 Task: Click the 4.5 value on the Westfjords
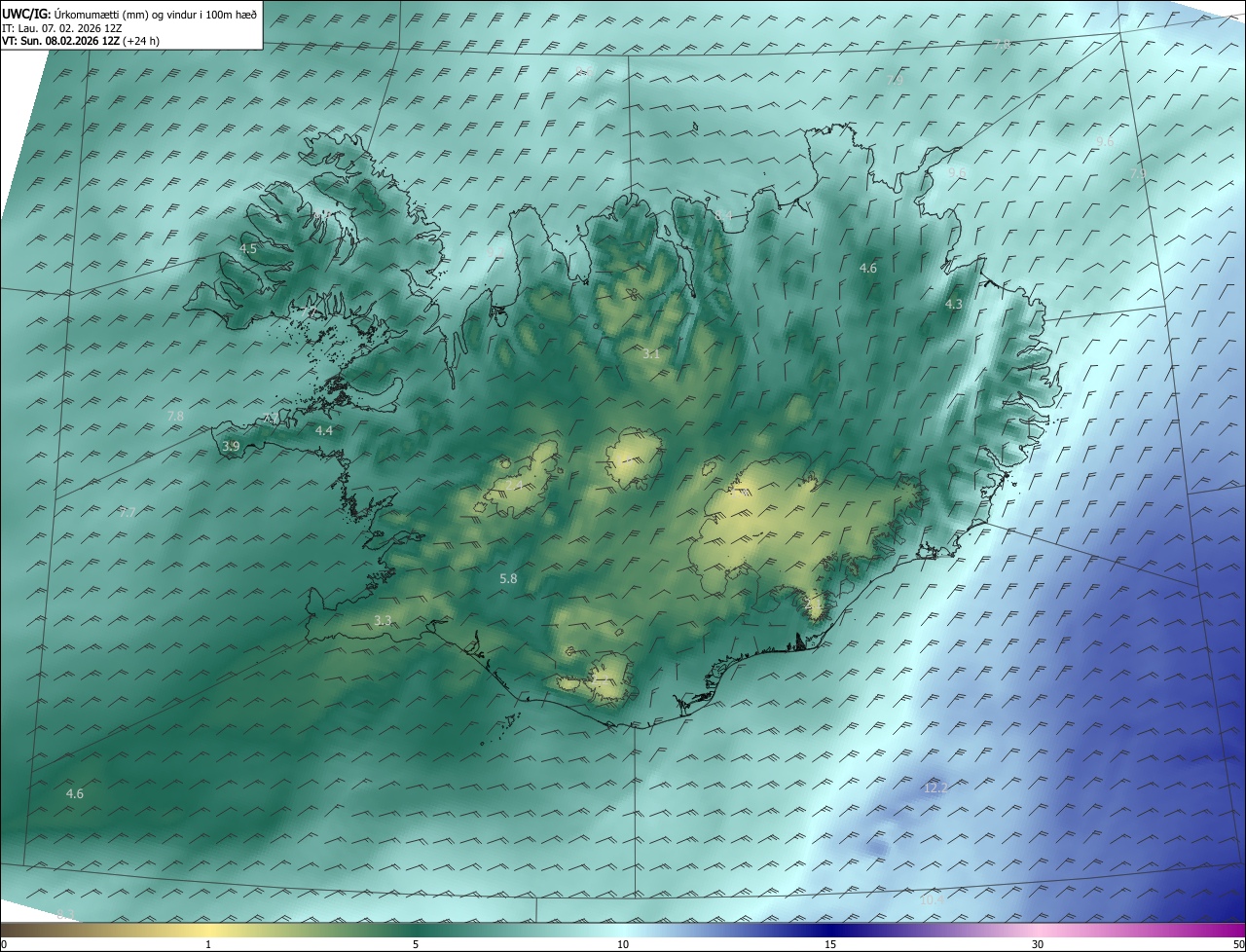tap(248, 249)
